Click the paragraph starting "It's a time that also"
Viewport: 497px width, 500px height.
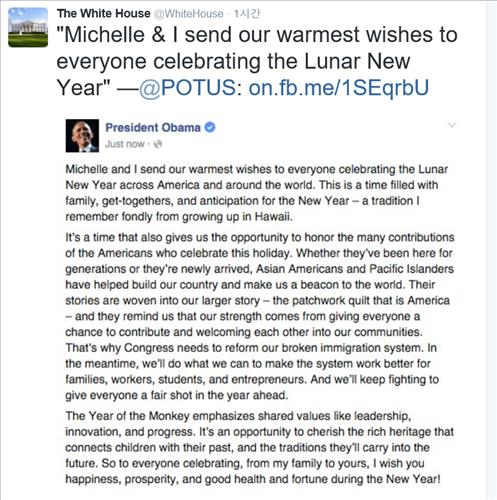click(260, 316)
